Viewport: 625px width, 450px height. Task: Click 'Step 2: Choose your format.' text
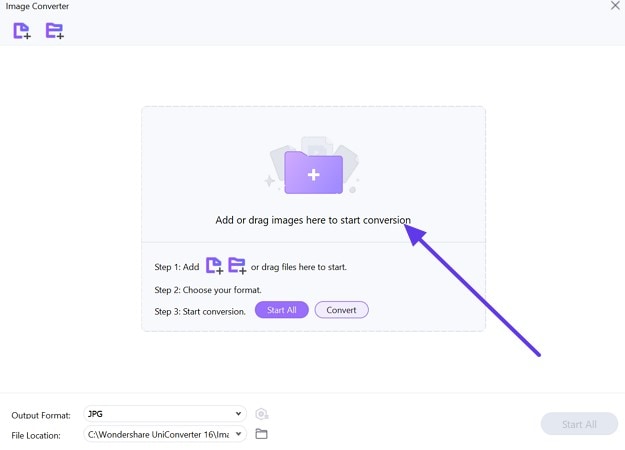pyautogui.click(x=208, y=290)
